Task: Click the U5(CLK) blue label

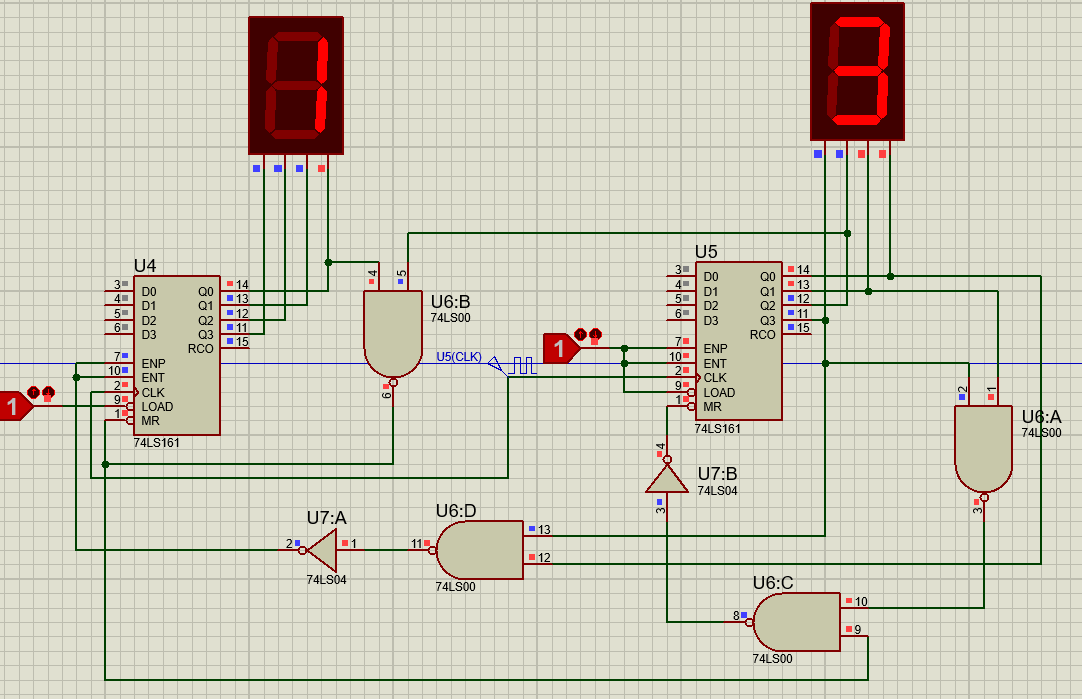Action: pos(459,357)
